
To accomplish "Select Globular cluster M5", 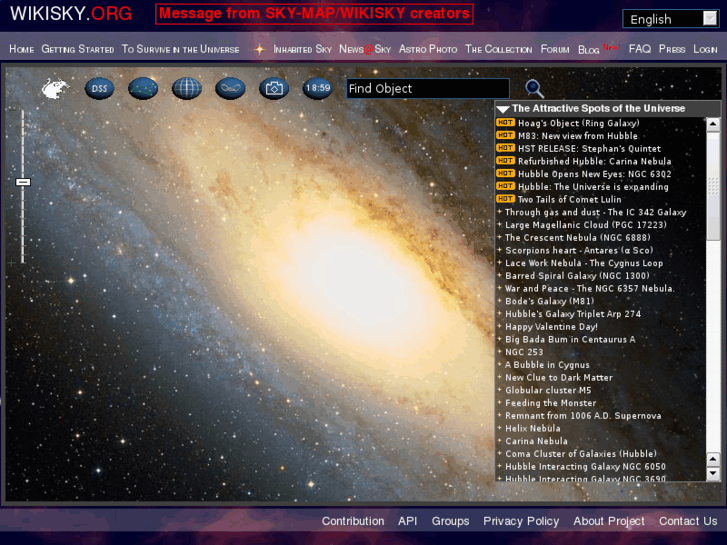I will point(548,391).
